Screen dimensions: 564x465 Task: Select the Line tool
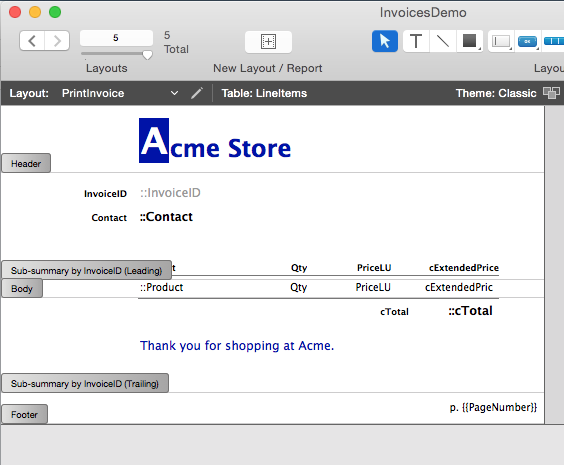(x=443, y=41)
